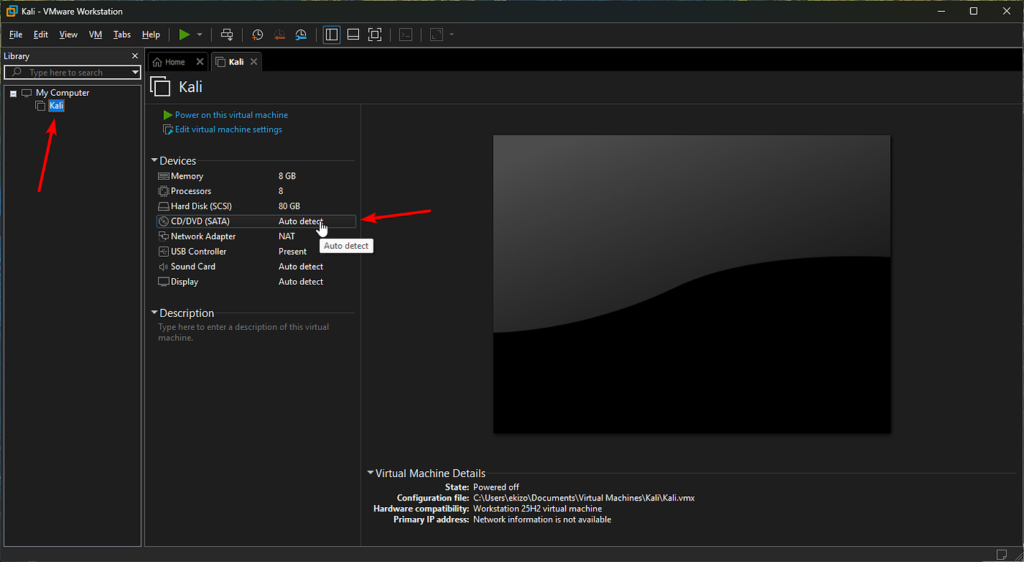Click the VM screen preview thumbnail
The image size is (1024, 562).
coord(692,284)
